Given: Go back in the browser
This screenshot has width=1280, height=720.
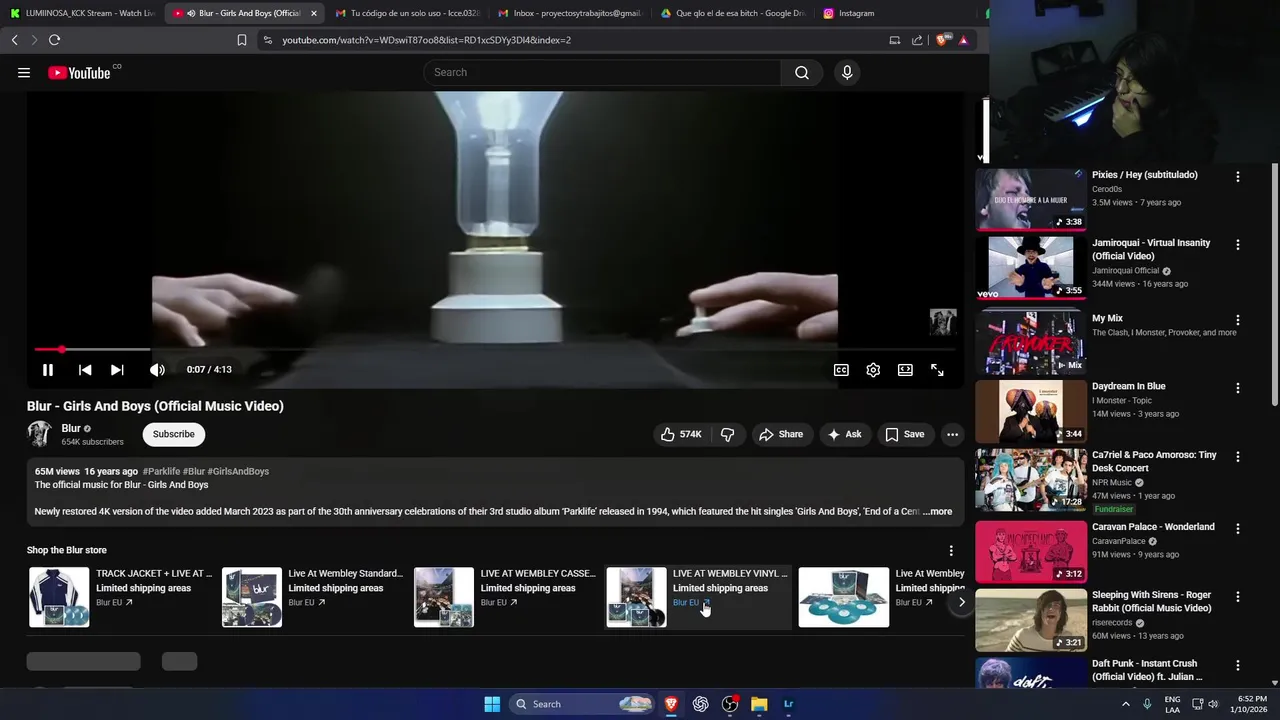Looking at the screenshot, I should click(14, 40).
